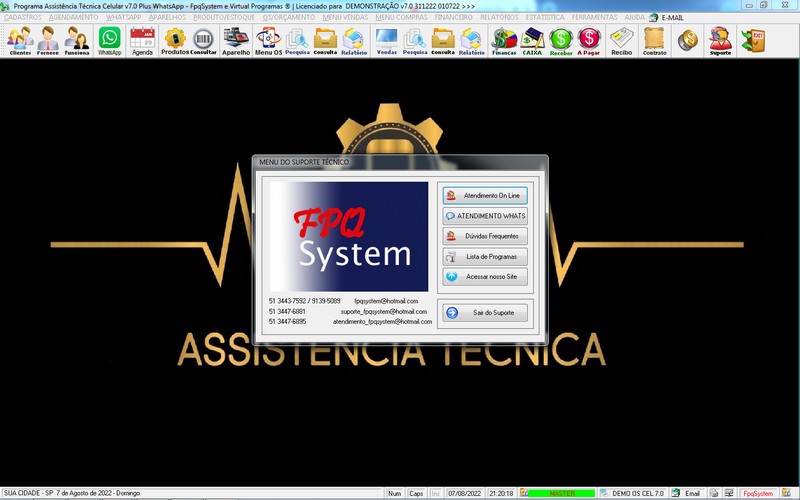800x500 pixels.
Task: Click Acessar nosso Site button
Action: click(x=485, y=277)
